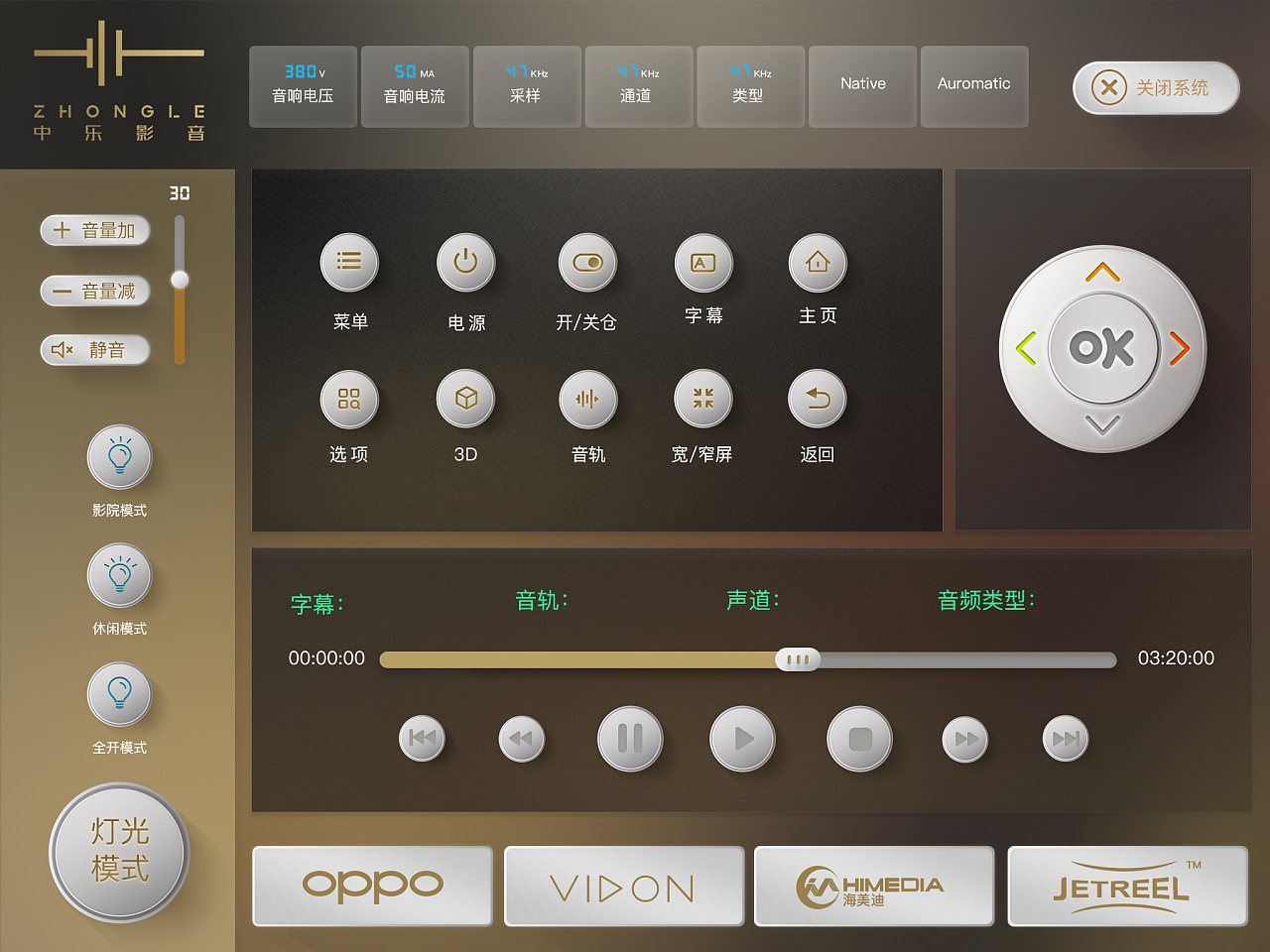Click the 关闭系统 shutdown button
The height and width of the screenshot is (952, 1270).
click(1156, 87)
